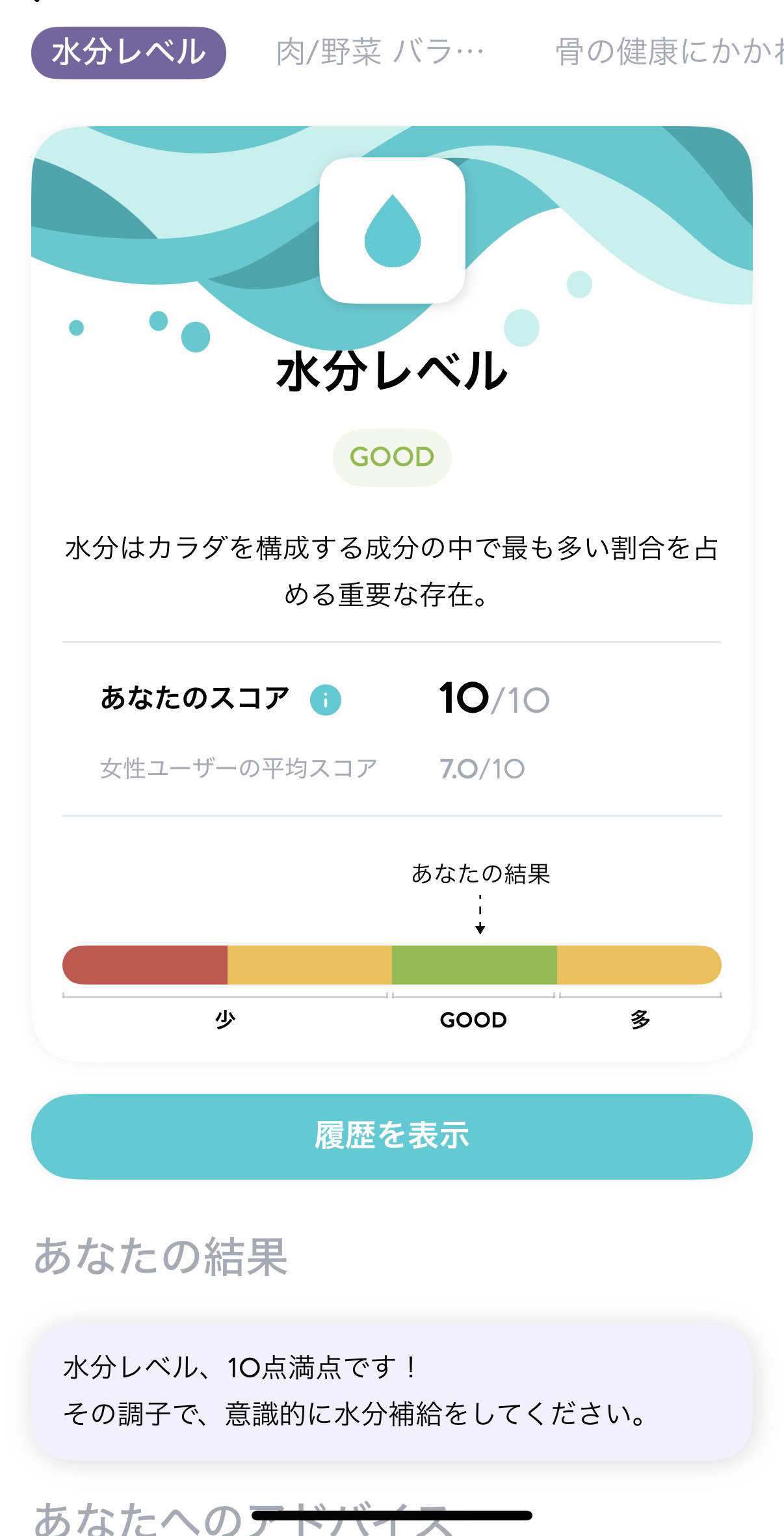This screenshot has height=1536, width=784.
Task: Tap the rightmost orange bar segment
Action: point(638,965)
